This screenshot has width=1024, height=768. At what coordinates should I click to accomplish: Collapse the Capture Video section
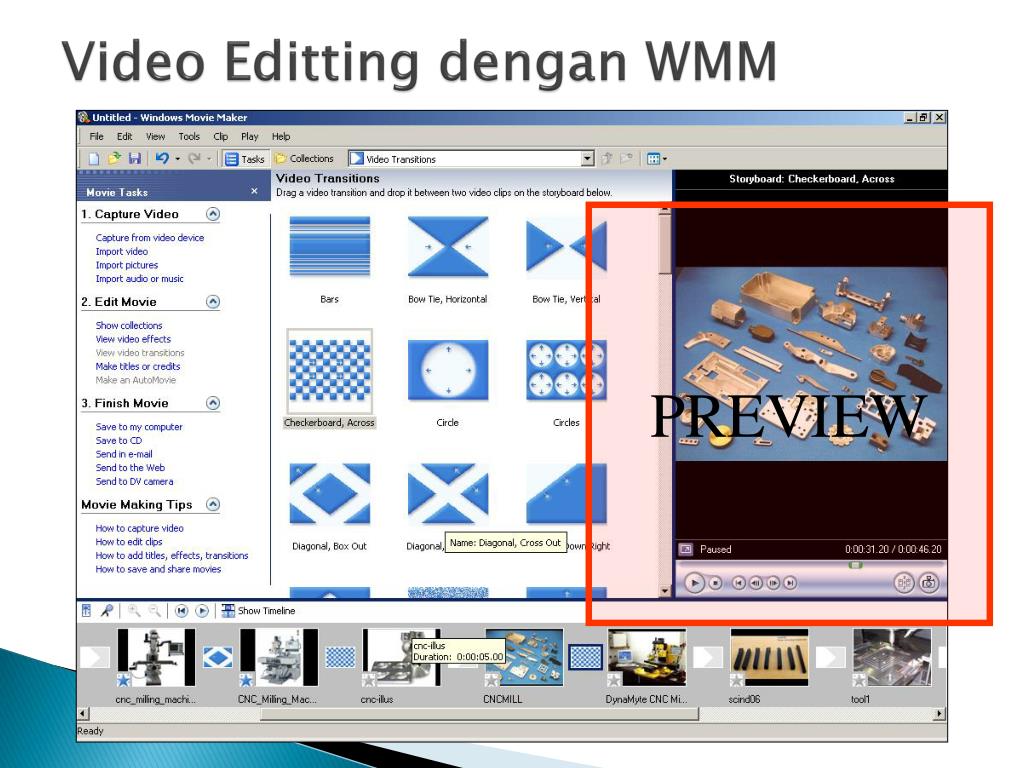click(213, 214)
